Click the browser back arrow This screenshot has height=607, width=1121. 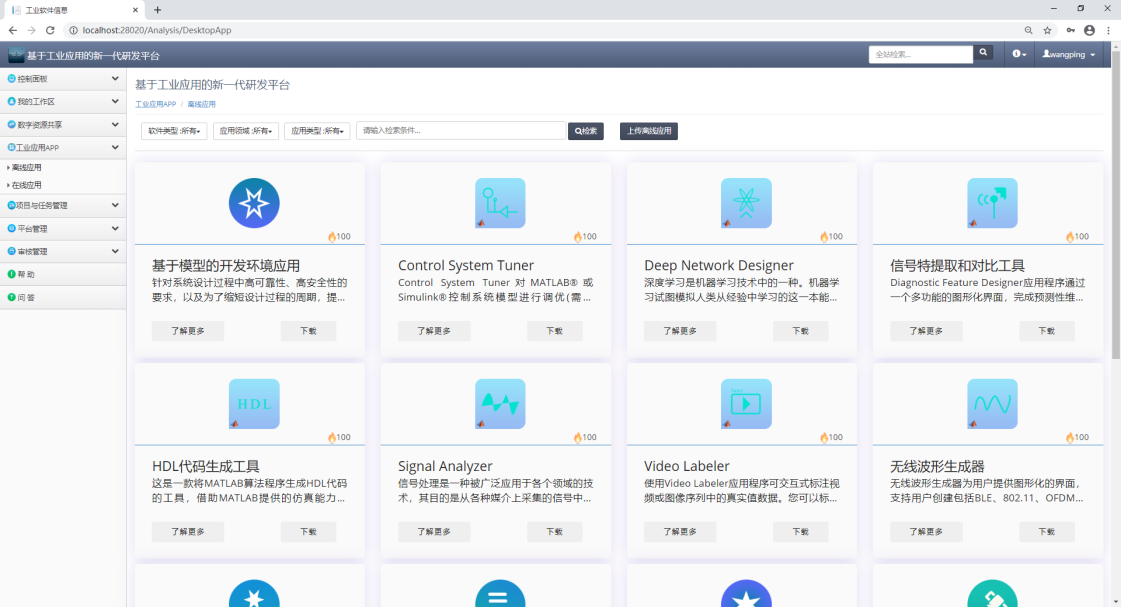coord(13,30)
